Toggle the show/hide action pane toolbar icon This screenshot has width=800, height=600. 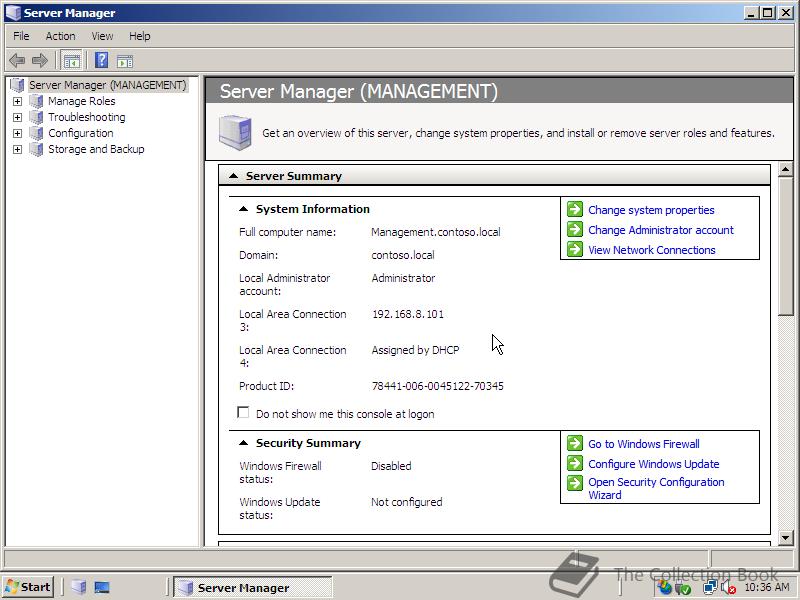click(125, 61)
